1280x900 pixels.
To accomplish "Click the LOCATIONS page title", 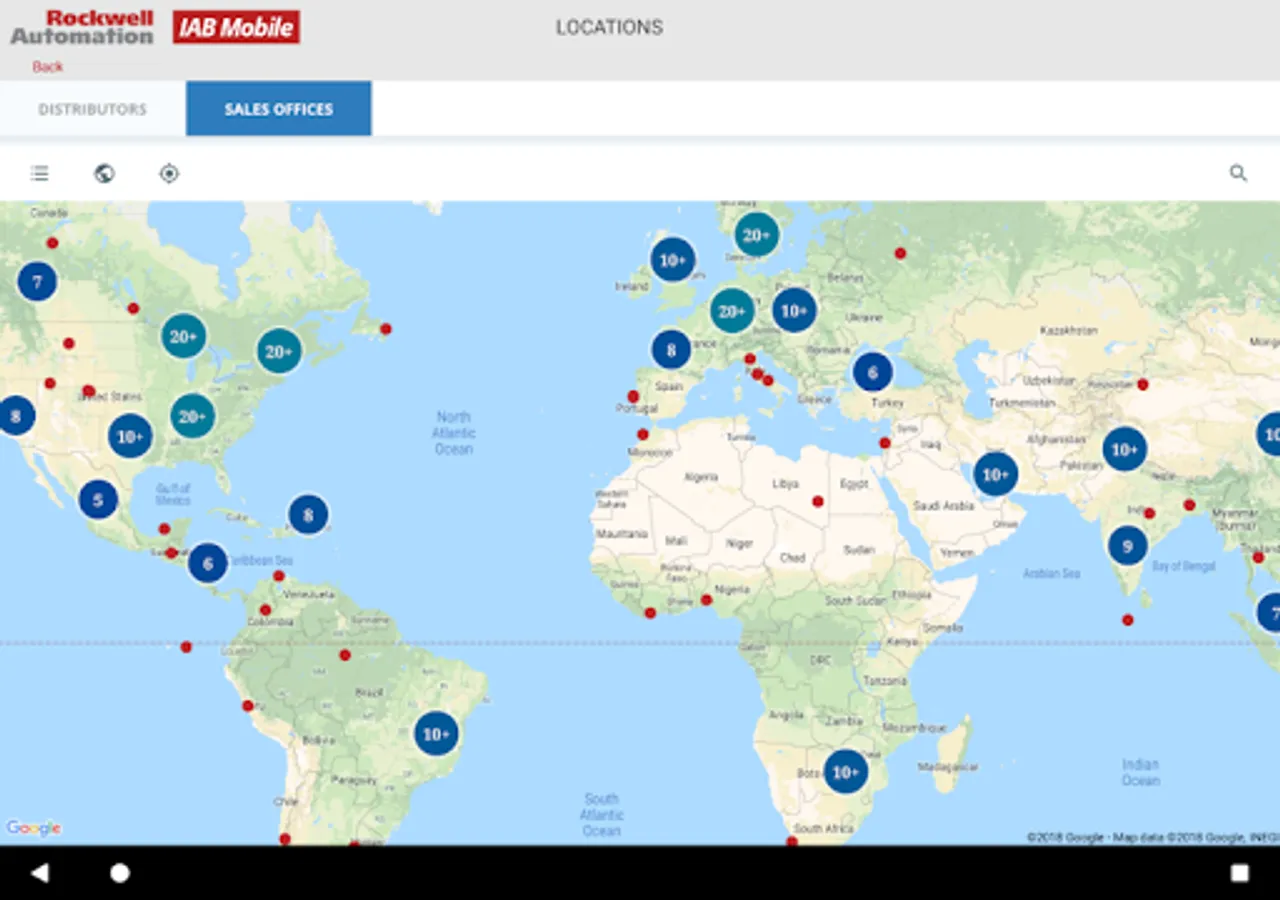I will coord(609,27).
